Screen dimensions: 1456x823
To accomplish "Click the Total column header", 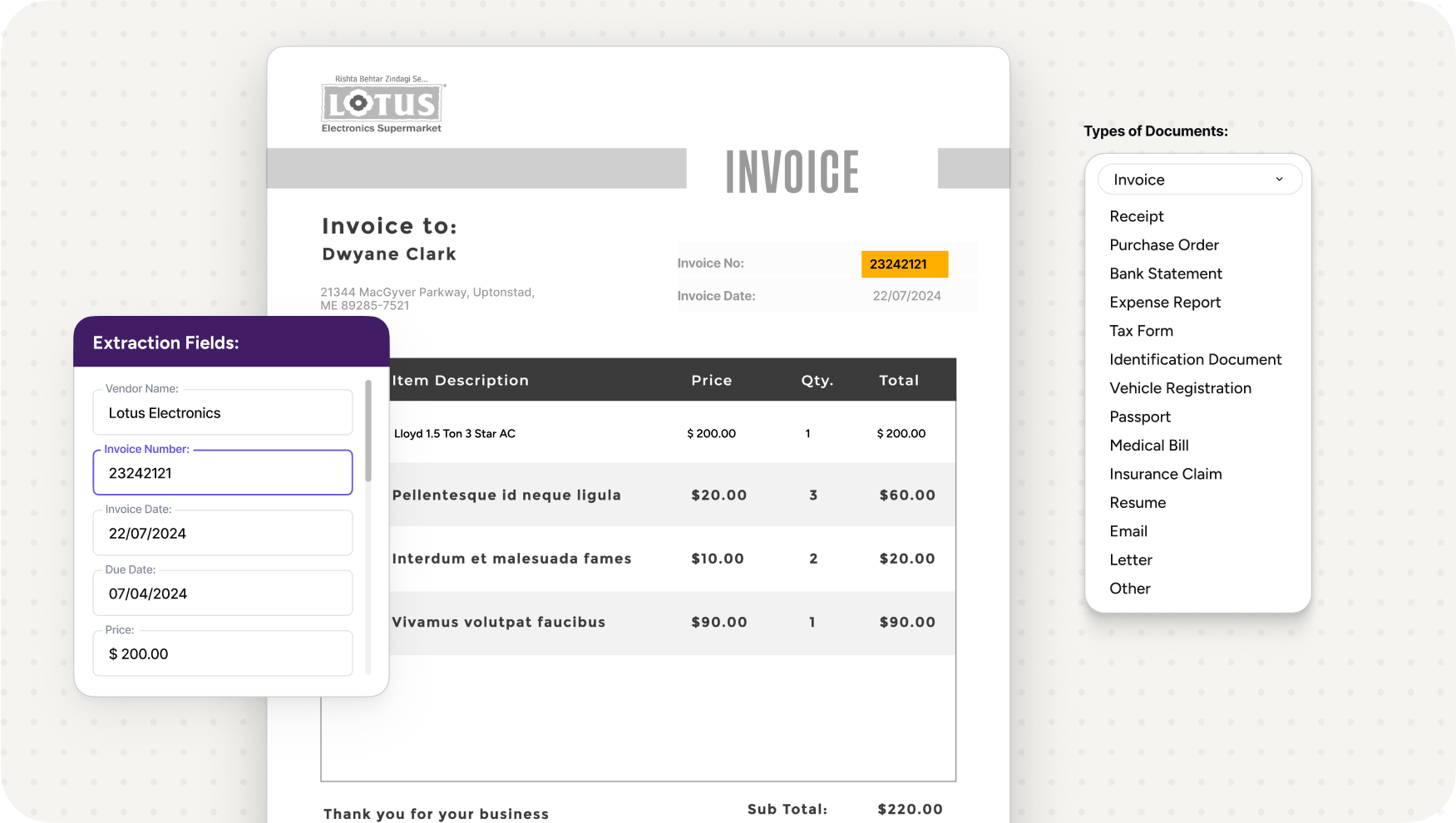I will [899, 381].
